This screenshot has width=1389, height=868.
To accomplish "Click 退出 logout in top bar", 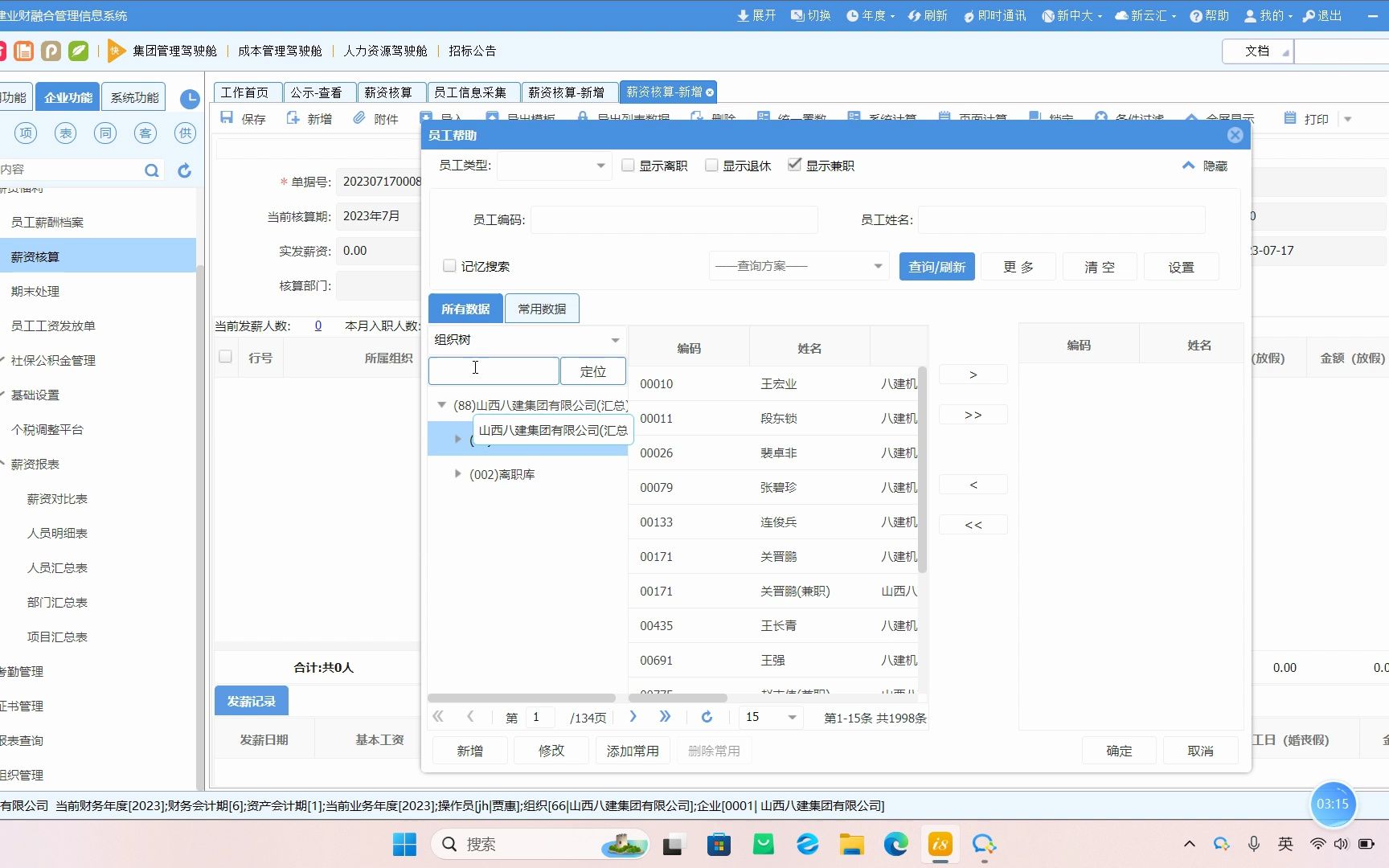I will click(1322, 15).
